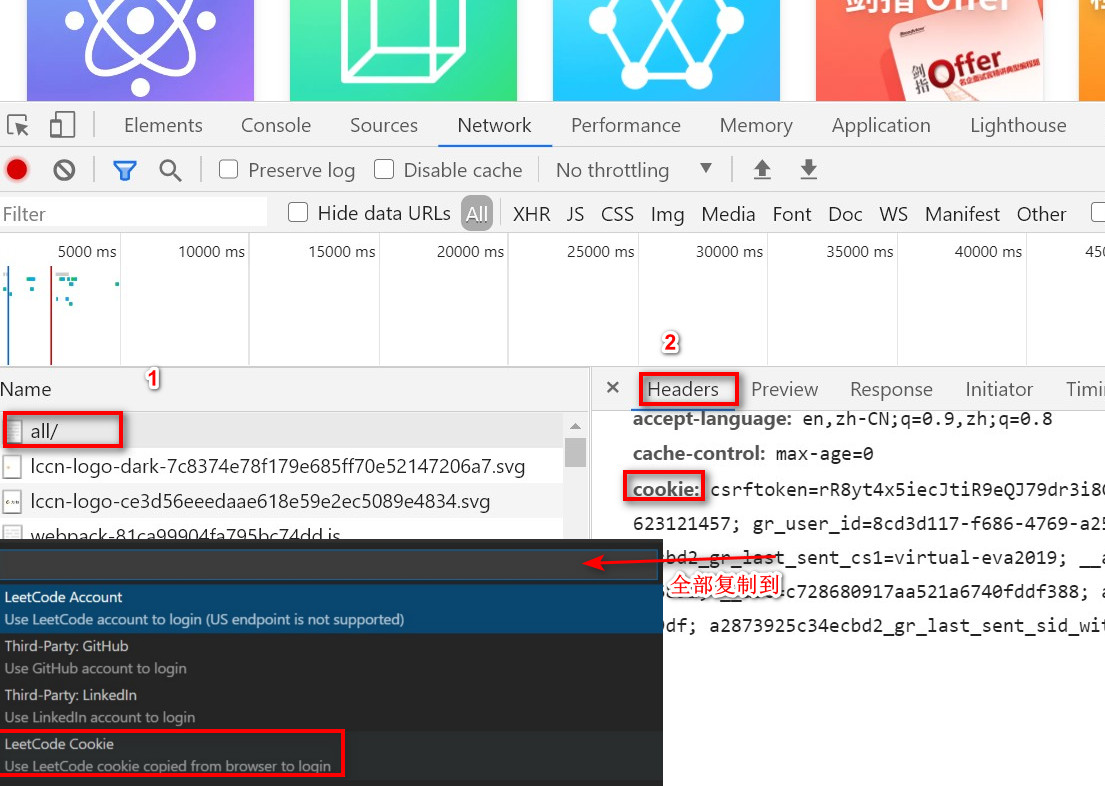Click the request list scrollbar thumb
Image resolution: width=1105 pixels, height=786 pixels.
(x=576, y=452)
